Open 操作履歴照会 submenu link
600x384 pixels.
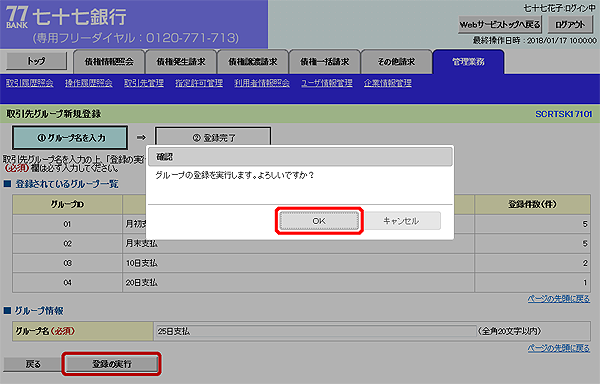click(89, 83)
